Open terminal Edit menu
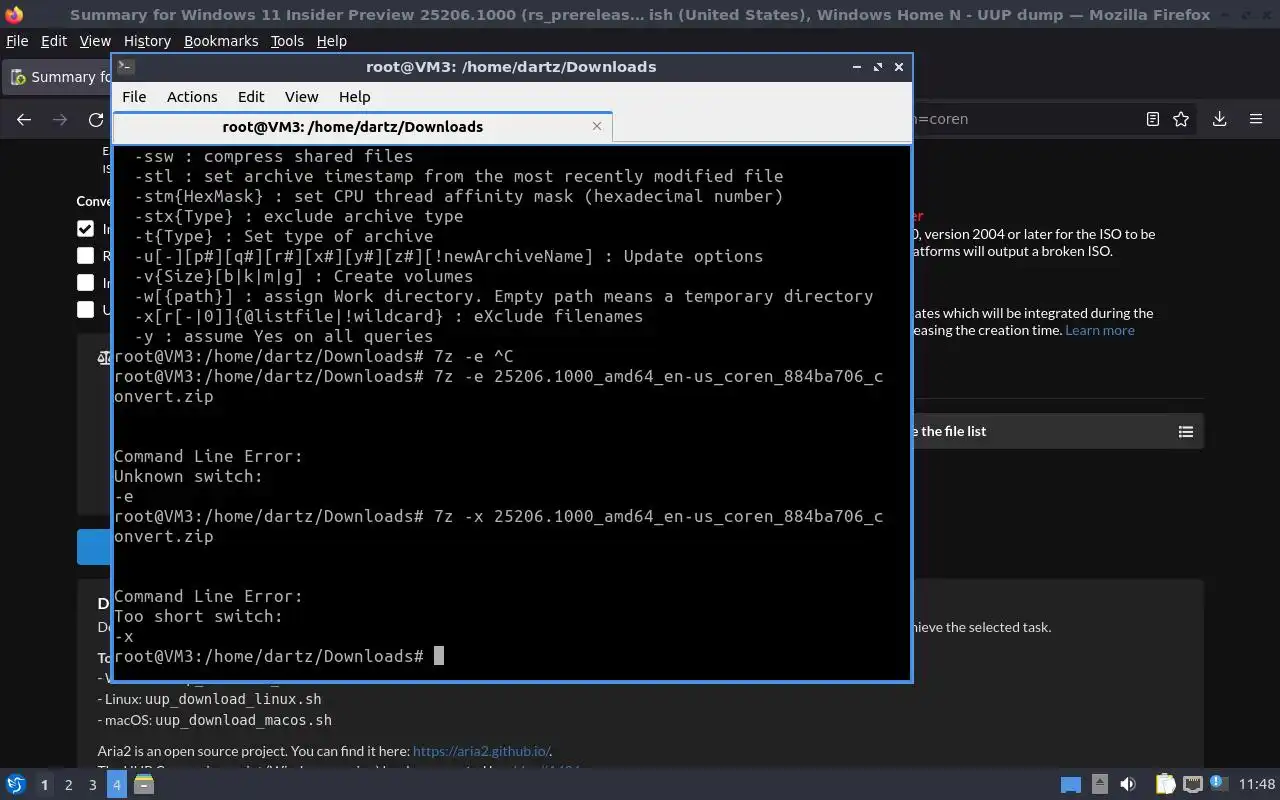The height and width of the screenshot is (800, 1280). [x=251, y=96]
